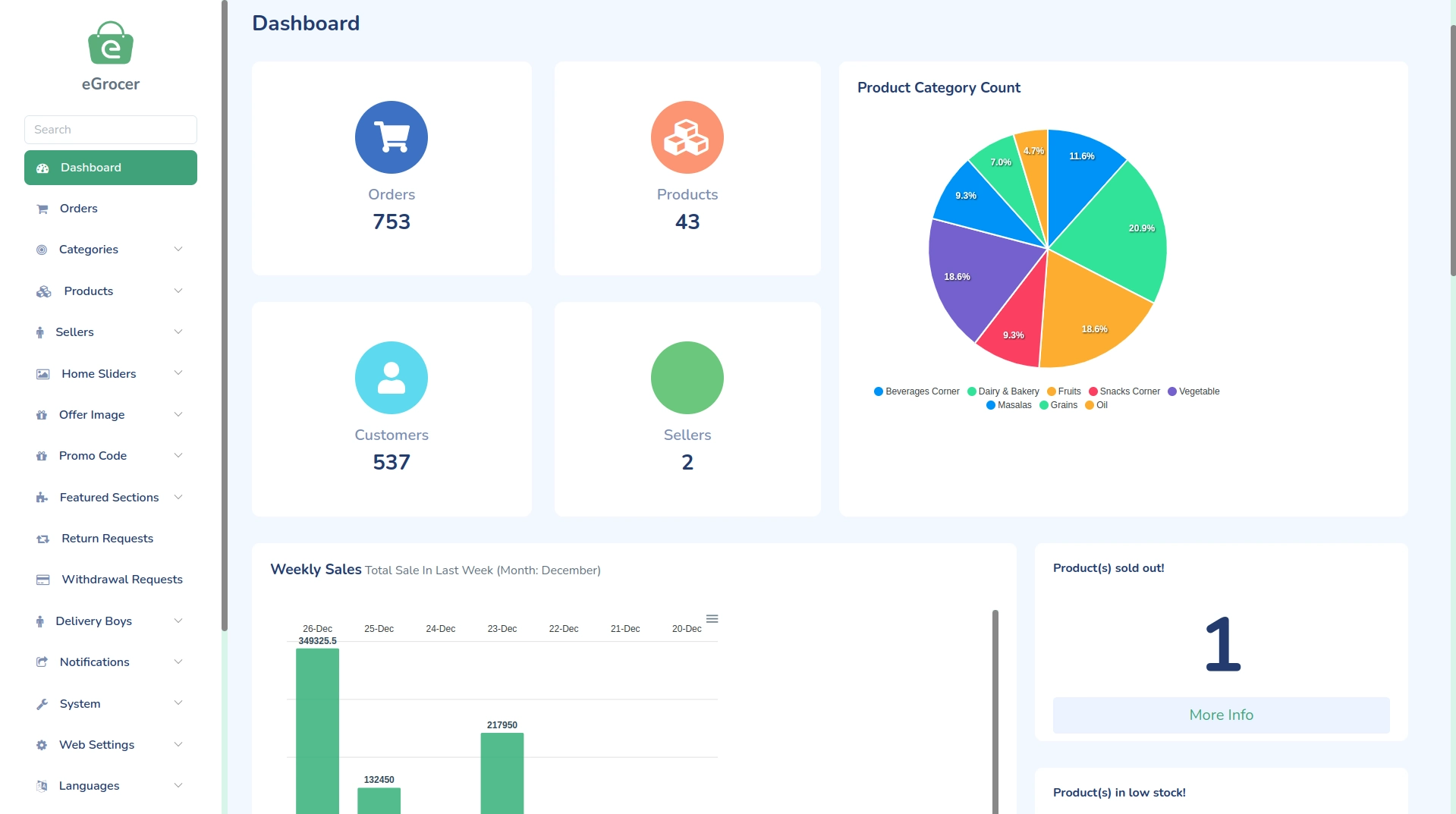
Task: Toggle Vegetable legend entry
Action: [x=1193, y=391]
